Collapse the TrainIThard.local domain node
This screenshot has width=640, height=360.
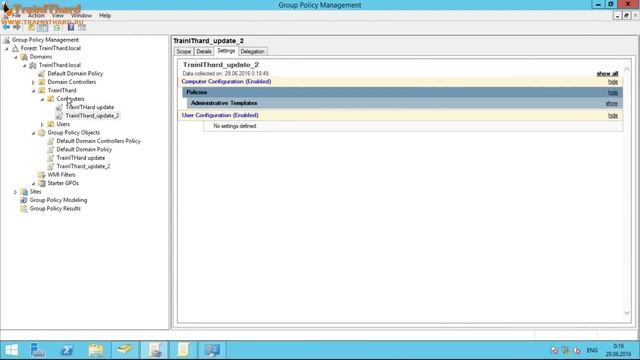click(24, 65)
